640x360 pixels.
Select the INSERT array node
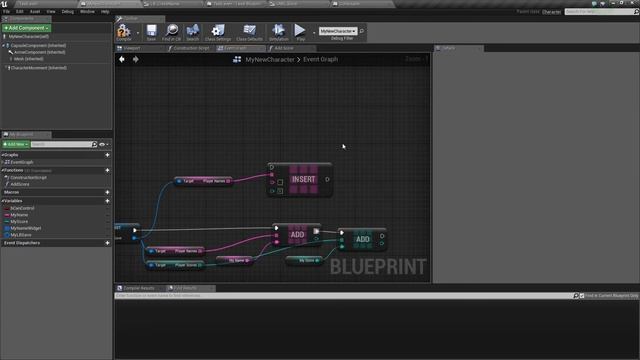300,180
